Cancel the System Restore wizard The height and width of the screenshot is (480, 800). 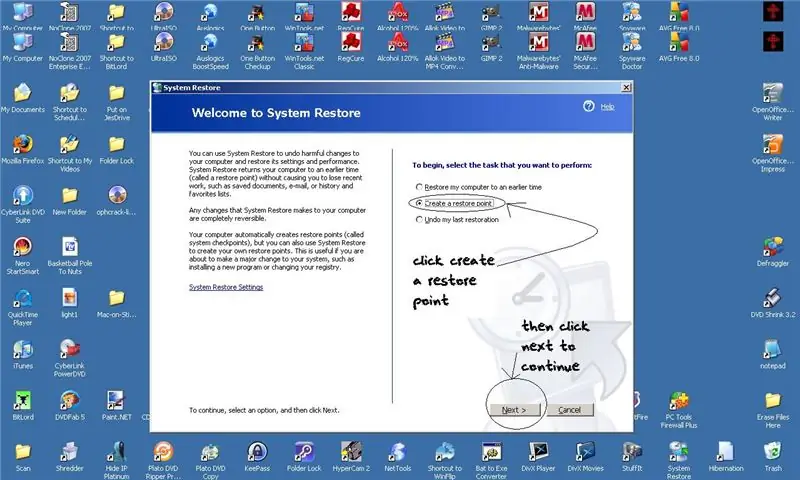click(570, 410)
